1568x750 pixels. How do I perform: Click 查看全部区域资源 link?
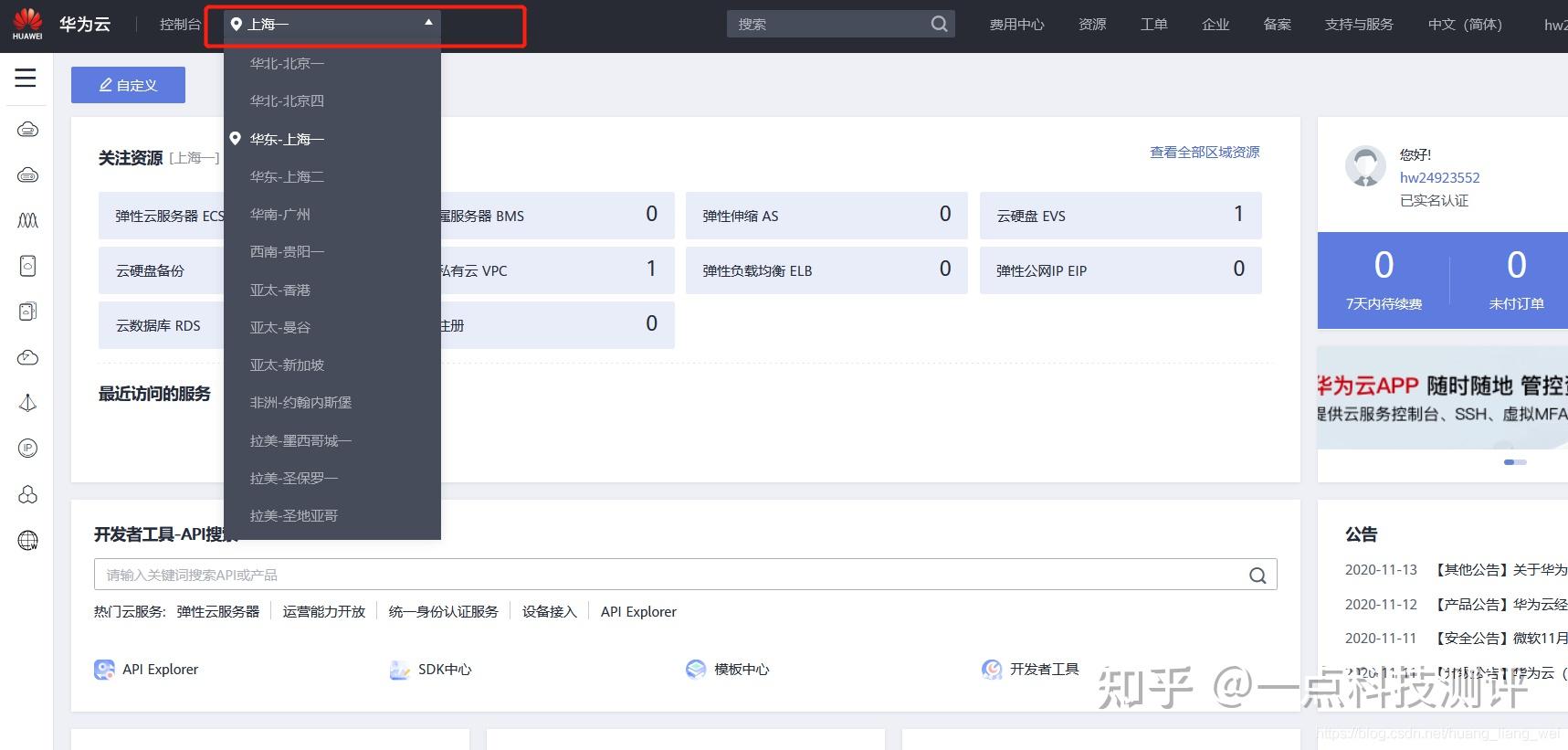(x=1205, y=152)
